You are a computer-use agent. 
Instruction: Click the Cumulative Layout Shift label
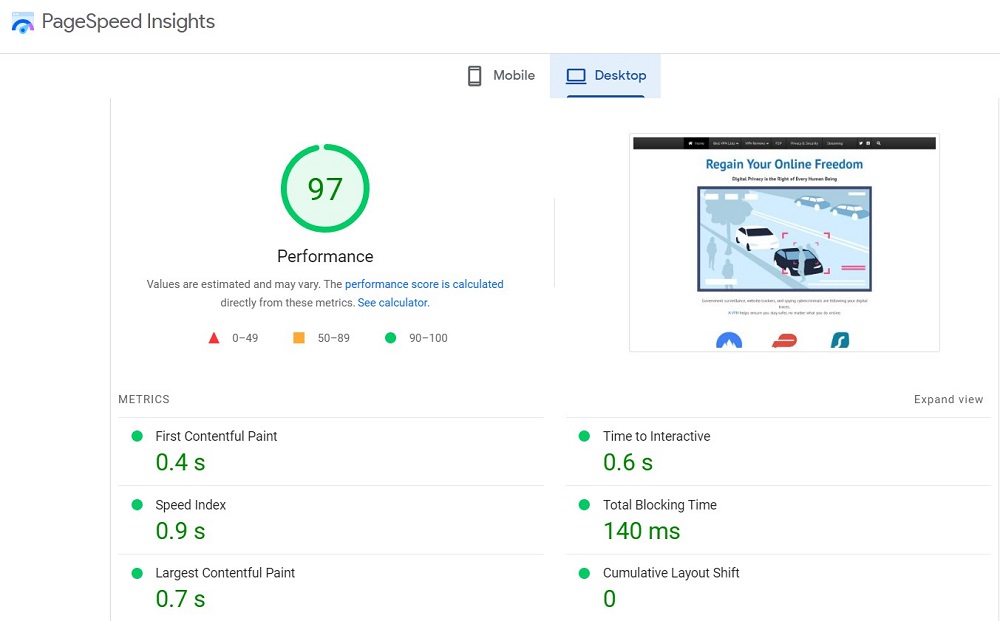(672, 573)
